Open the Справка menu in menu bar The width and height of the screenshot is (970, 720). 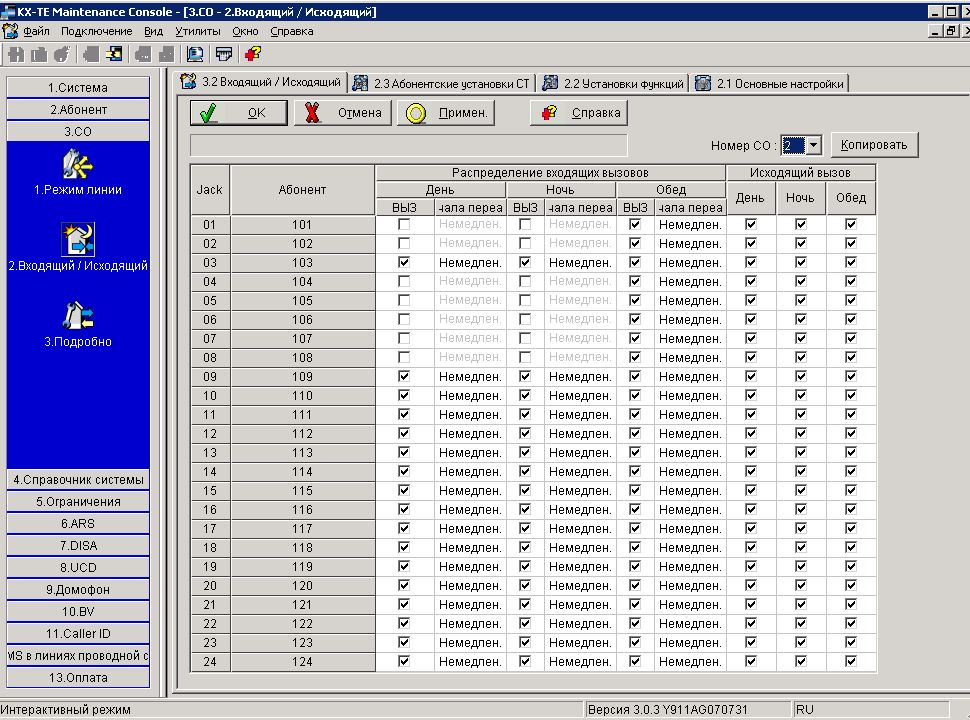click(291, 31)
